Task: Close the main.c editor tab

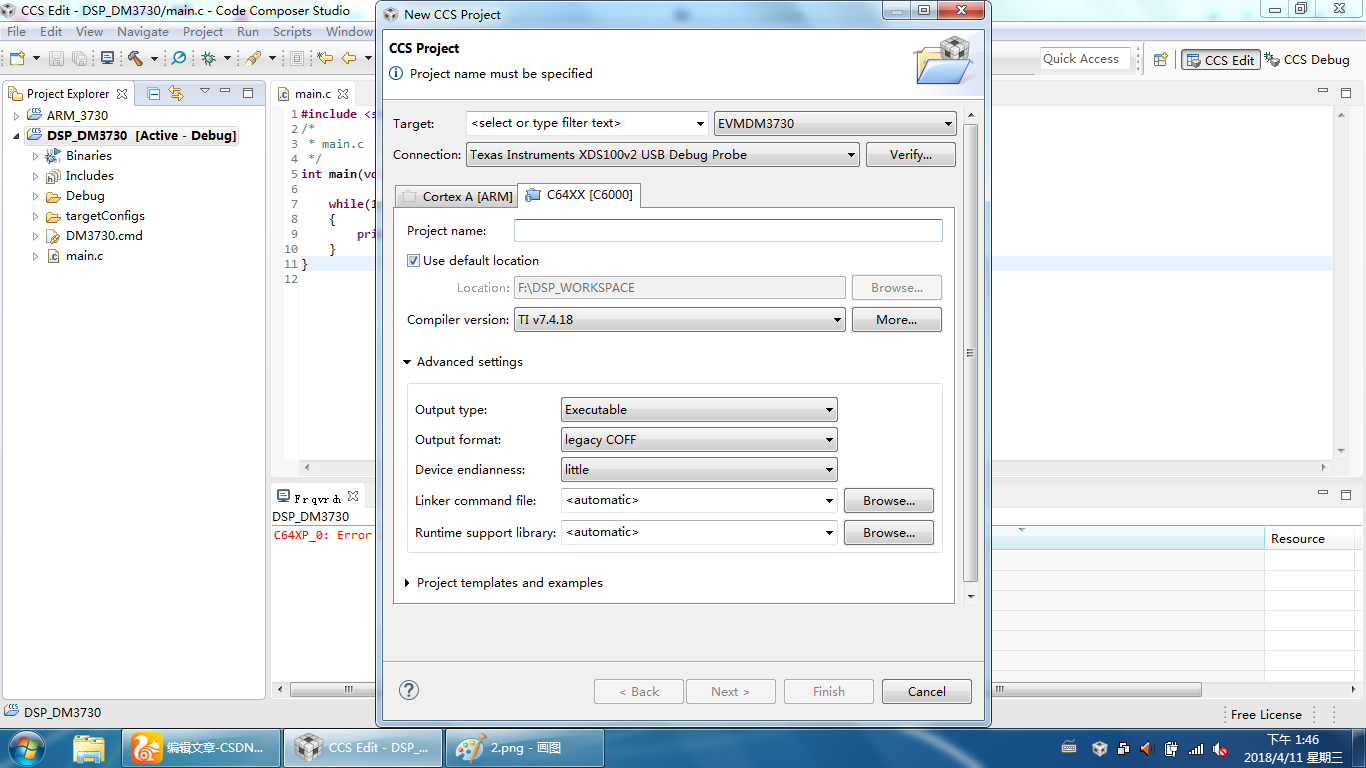Action: click(x=342, y=94)
